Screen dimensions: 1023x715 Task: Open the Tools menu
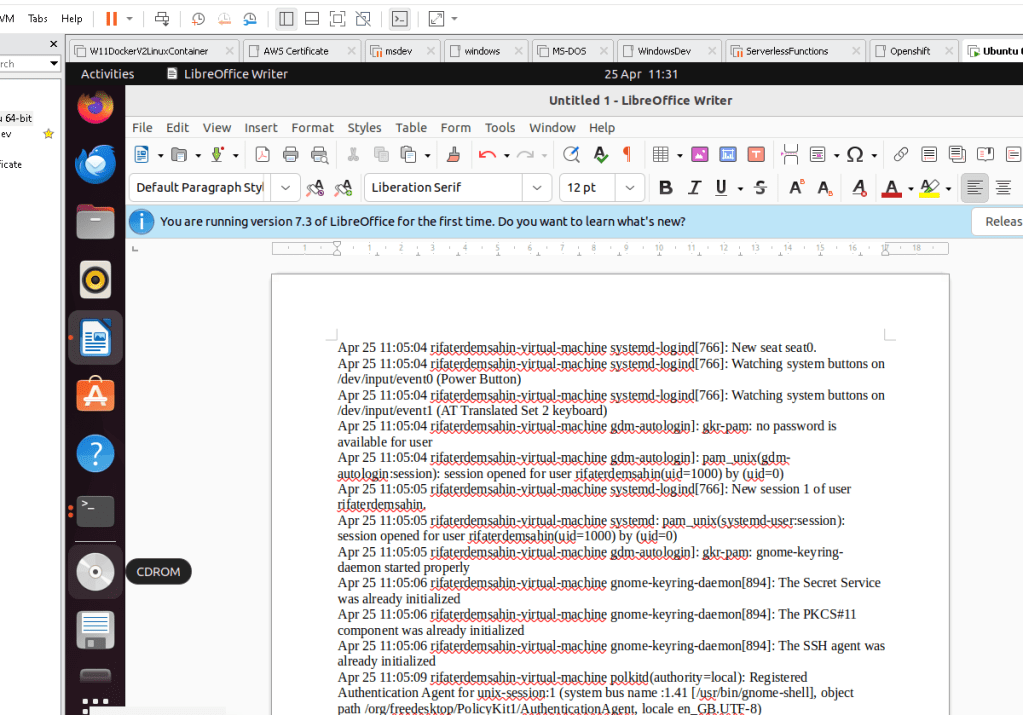500,128
